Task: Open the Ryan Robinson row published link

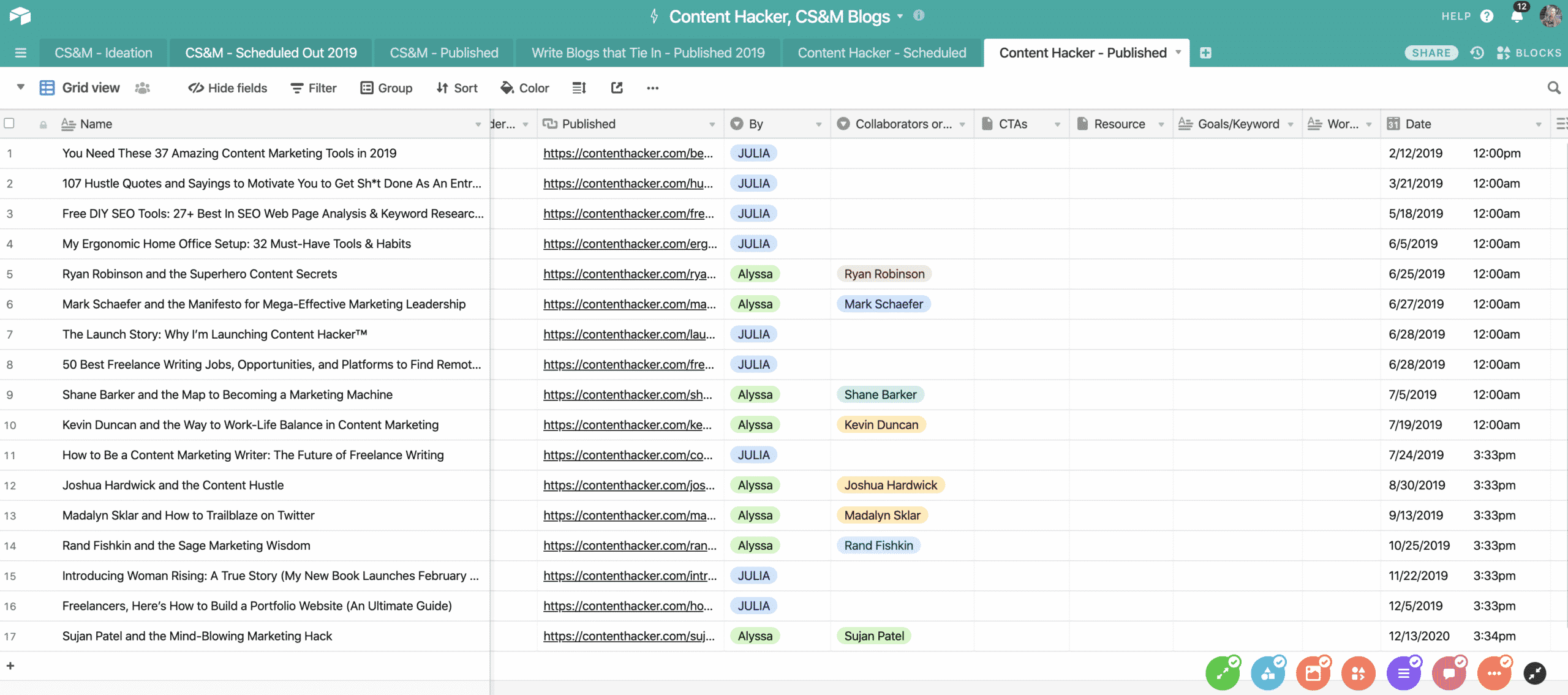Action: 630,274
